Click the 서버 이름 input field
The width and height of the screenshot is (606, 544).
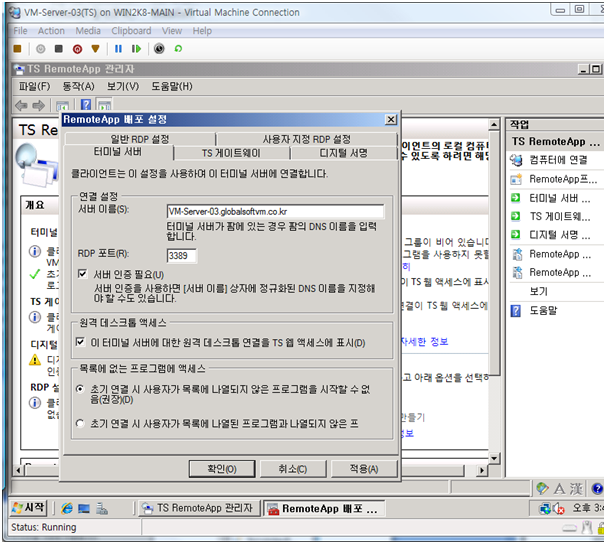(x=275, y=211)
